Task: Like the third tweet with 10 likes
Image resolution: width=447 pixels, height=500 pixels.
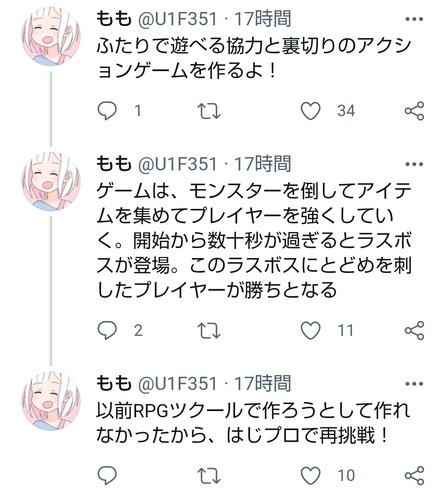Action: 311,476
